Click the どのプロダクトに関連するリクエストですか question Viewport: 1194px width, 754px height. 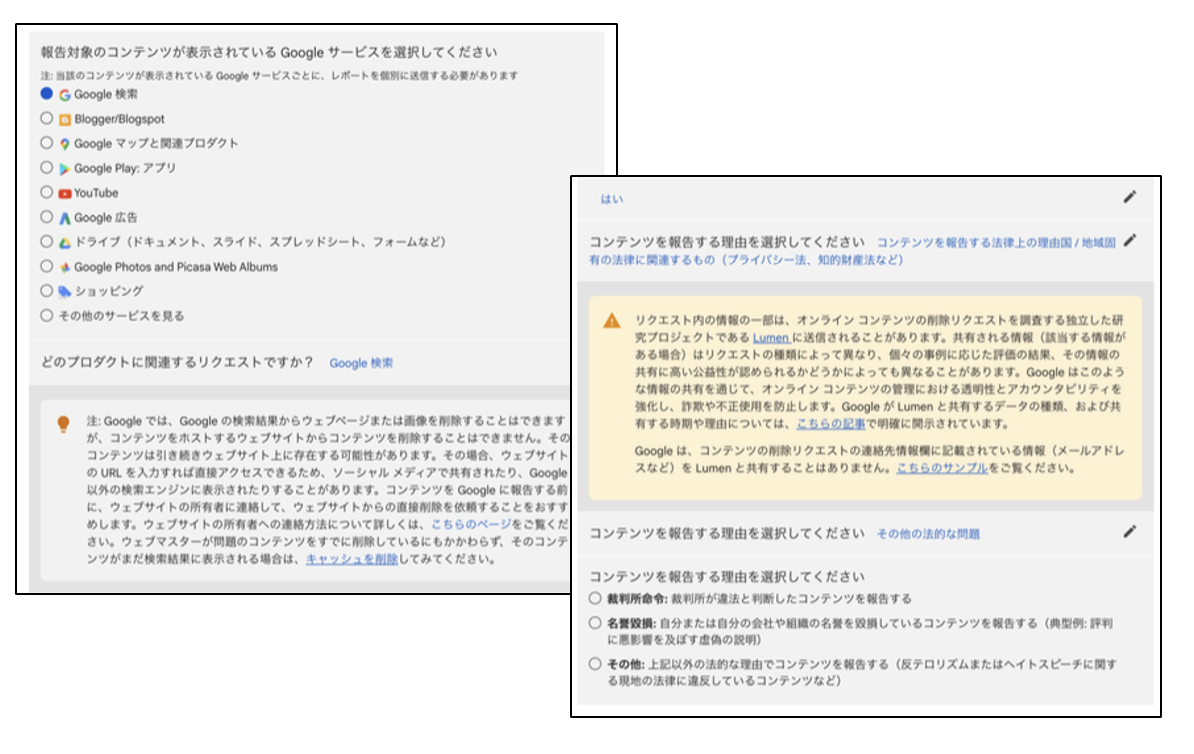pos(177,363)
